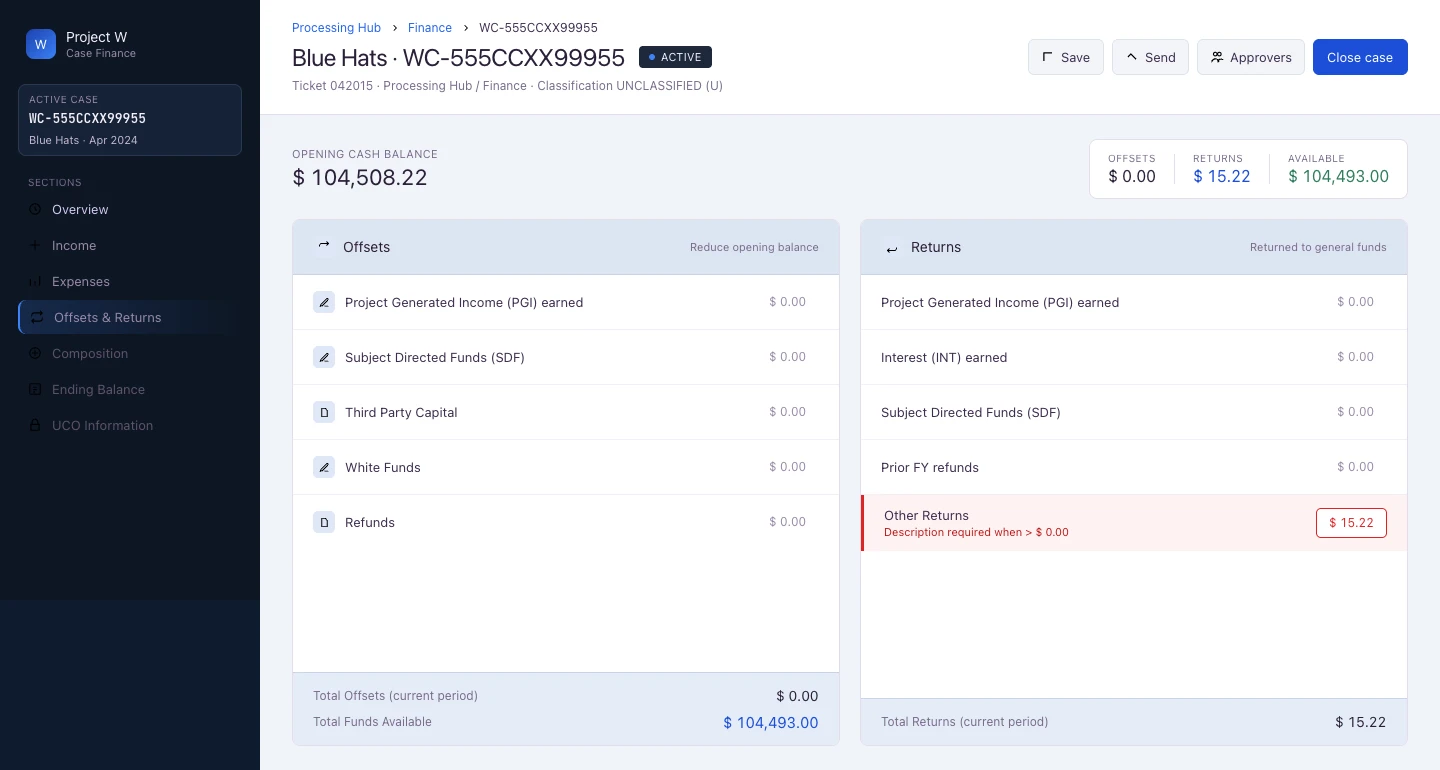Viewport: 1440px width, 770px height.
Task: Click the Close case button
Action: click(1360, 57)
